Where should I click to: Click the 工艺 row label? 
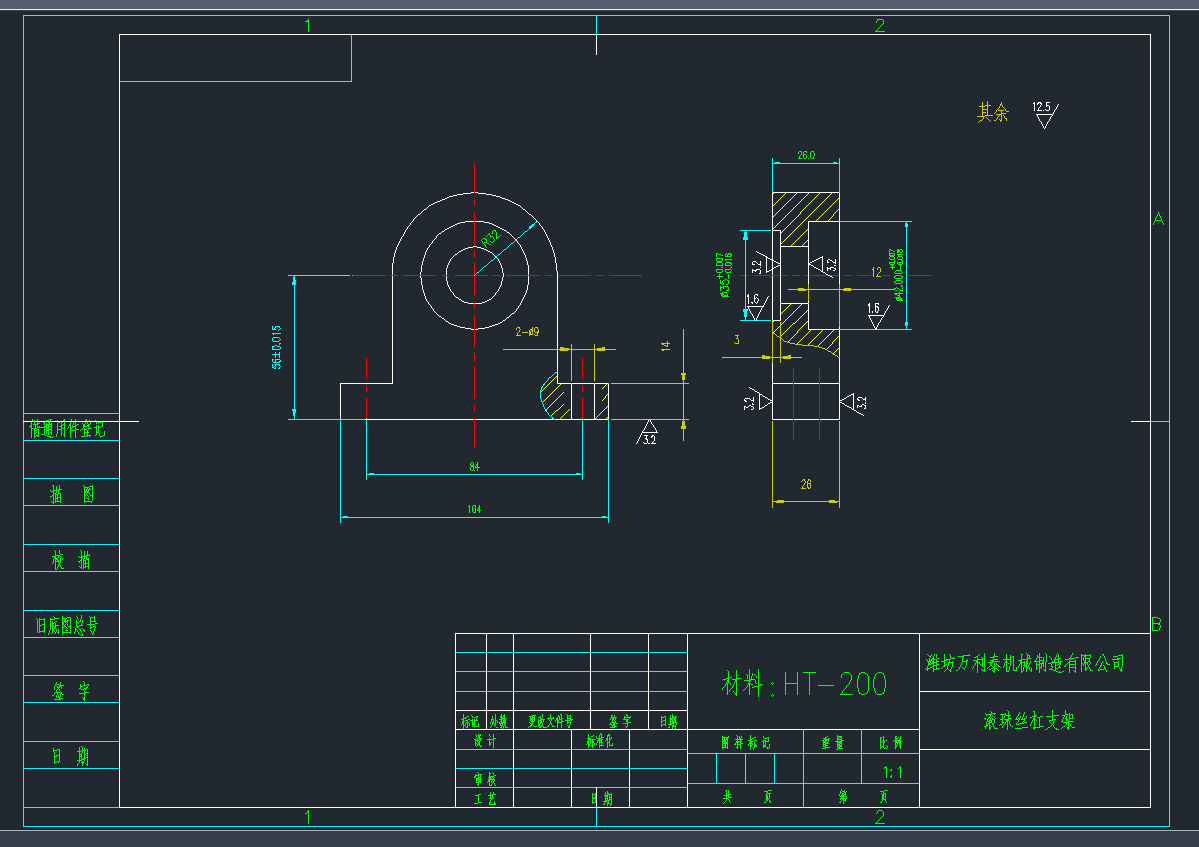pyautogui.click(x=484, y=799)
